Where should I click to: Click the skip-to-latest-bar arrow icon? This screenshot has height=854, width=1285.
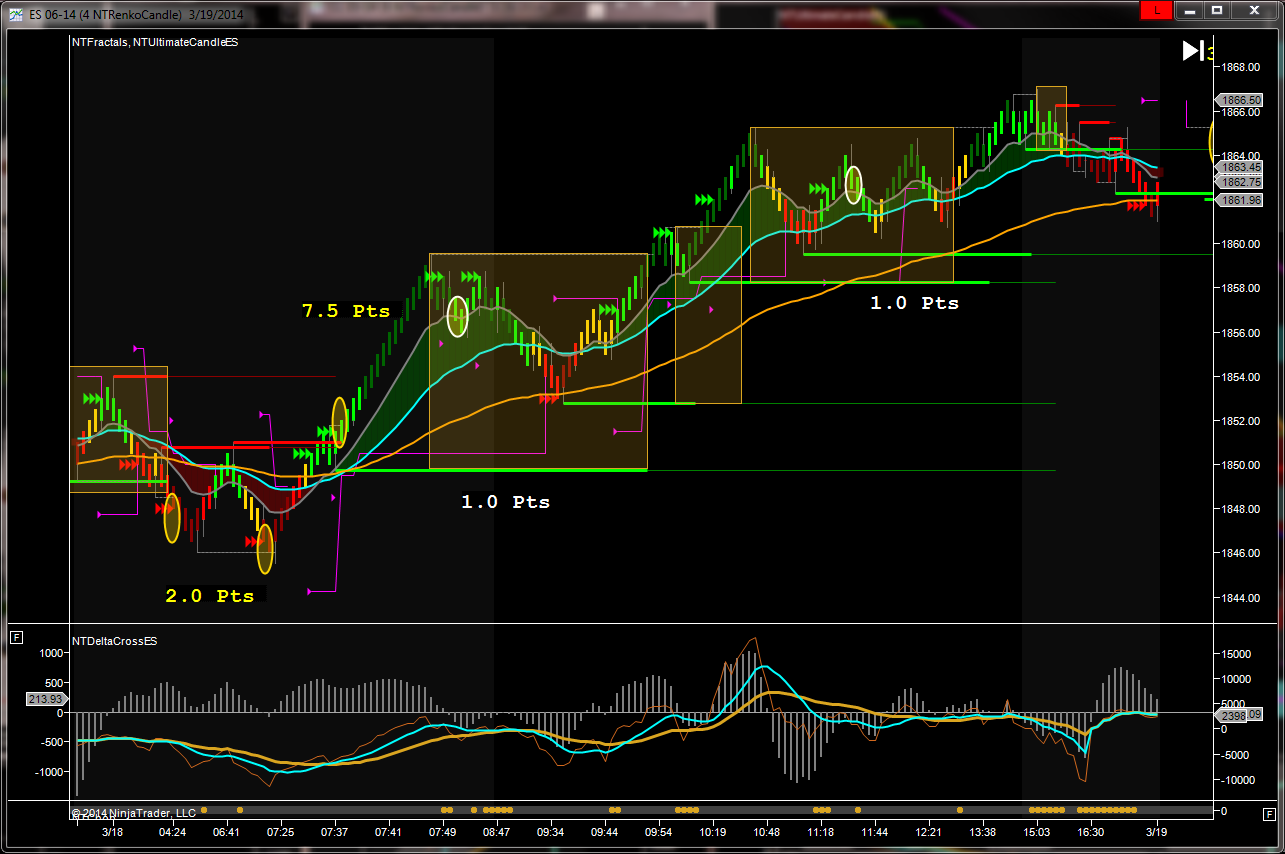[x=1192, y=51]
